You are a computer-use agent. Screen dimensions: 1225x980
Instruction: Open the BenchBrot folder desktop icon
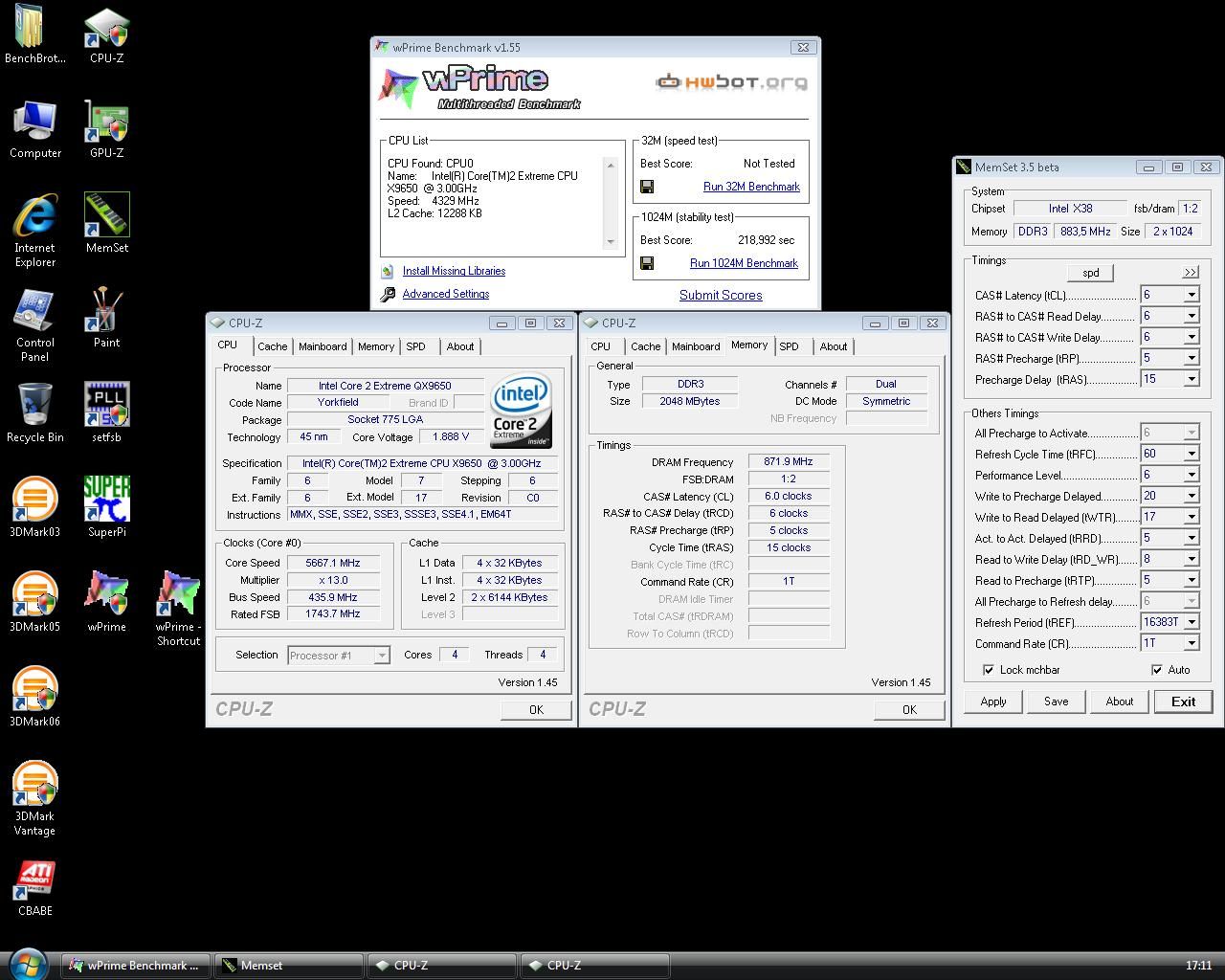[35, 33]
